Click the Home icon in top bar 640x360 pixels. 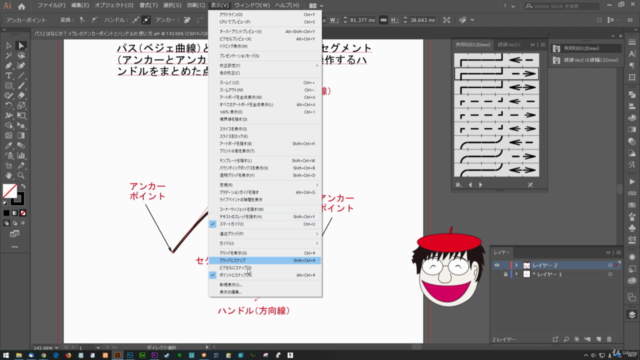[21, 6]
